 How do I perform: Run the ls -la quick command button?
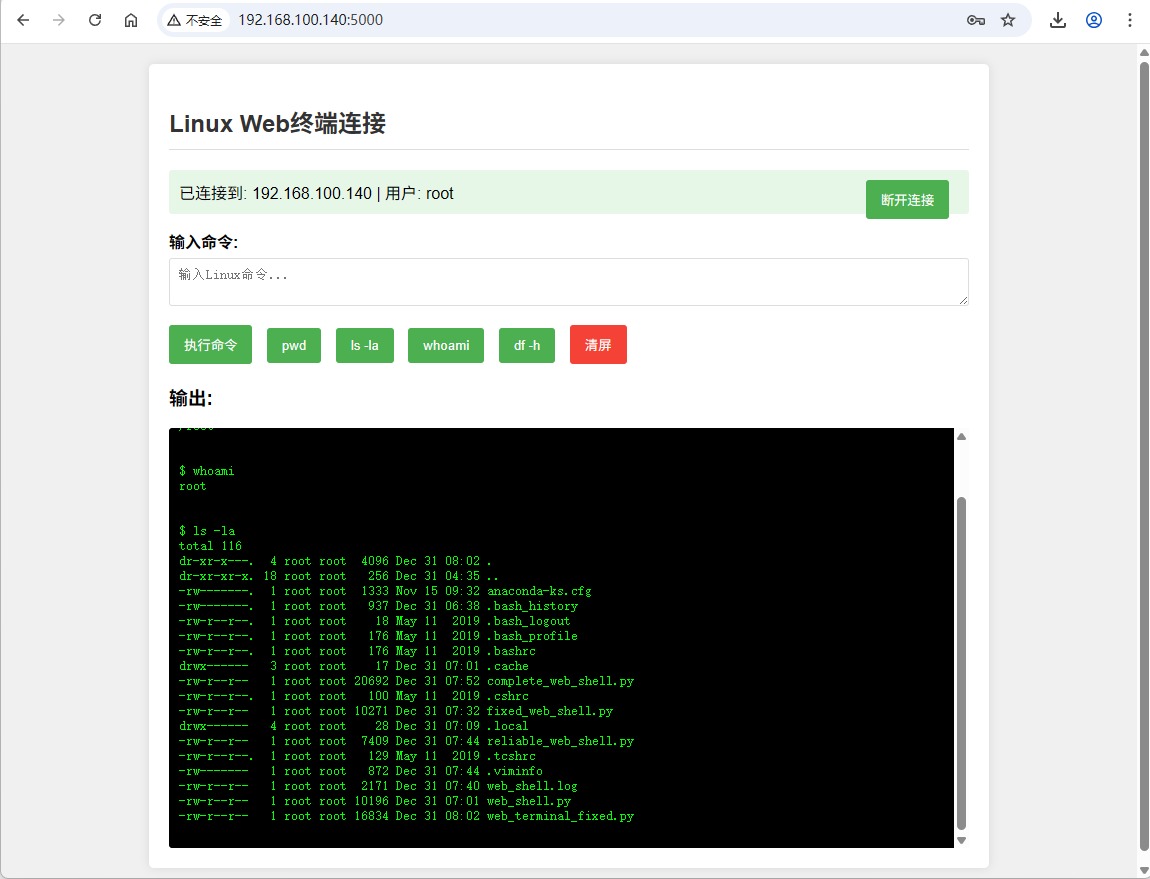[x=365, y=345]
